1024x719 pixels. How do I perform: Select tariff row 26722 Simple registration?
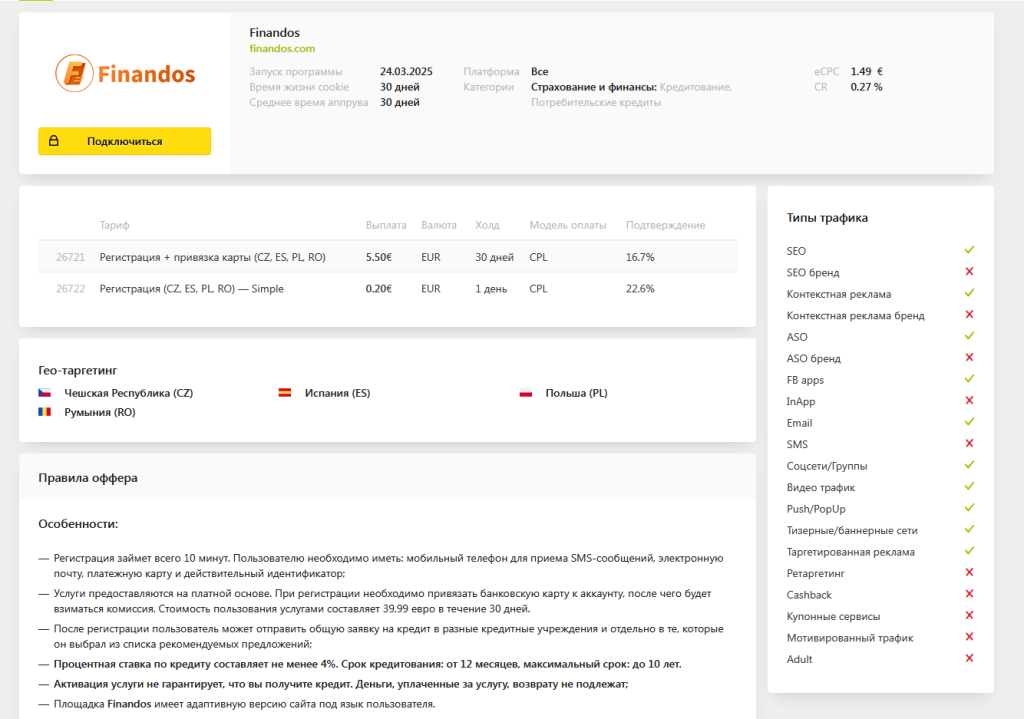(191, 289)
